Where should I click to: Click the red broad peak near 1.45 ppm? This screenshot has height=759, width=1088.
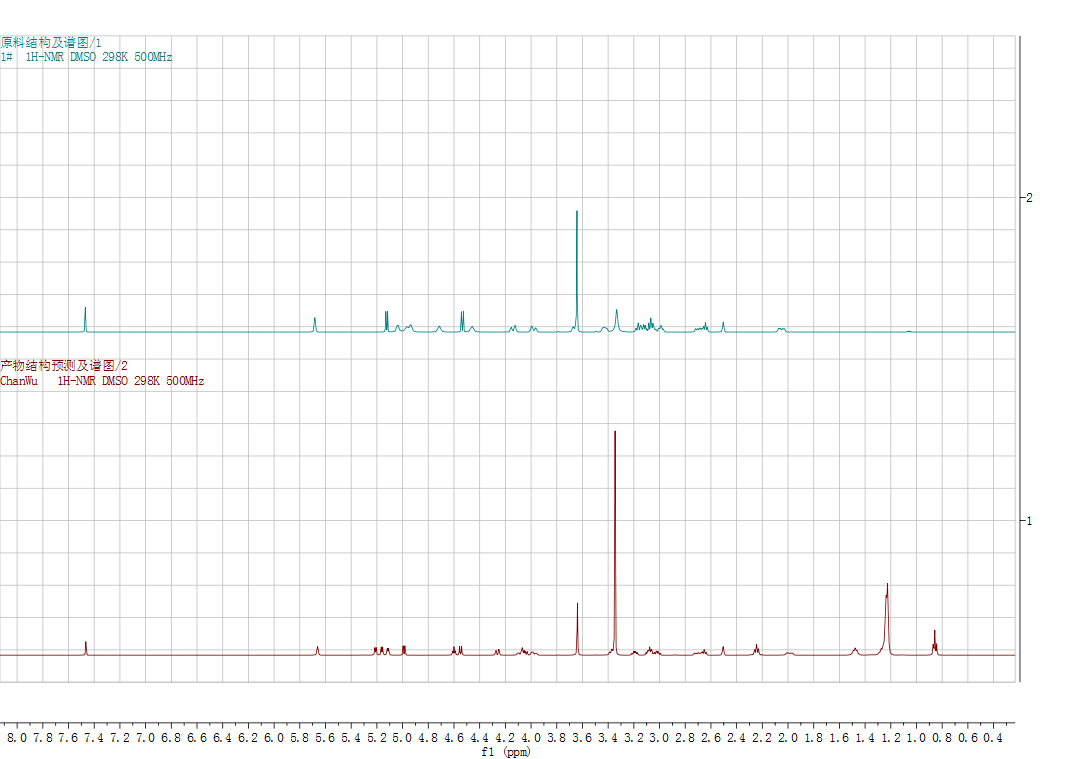click(x=855, y=651)
